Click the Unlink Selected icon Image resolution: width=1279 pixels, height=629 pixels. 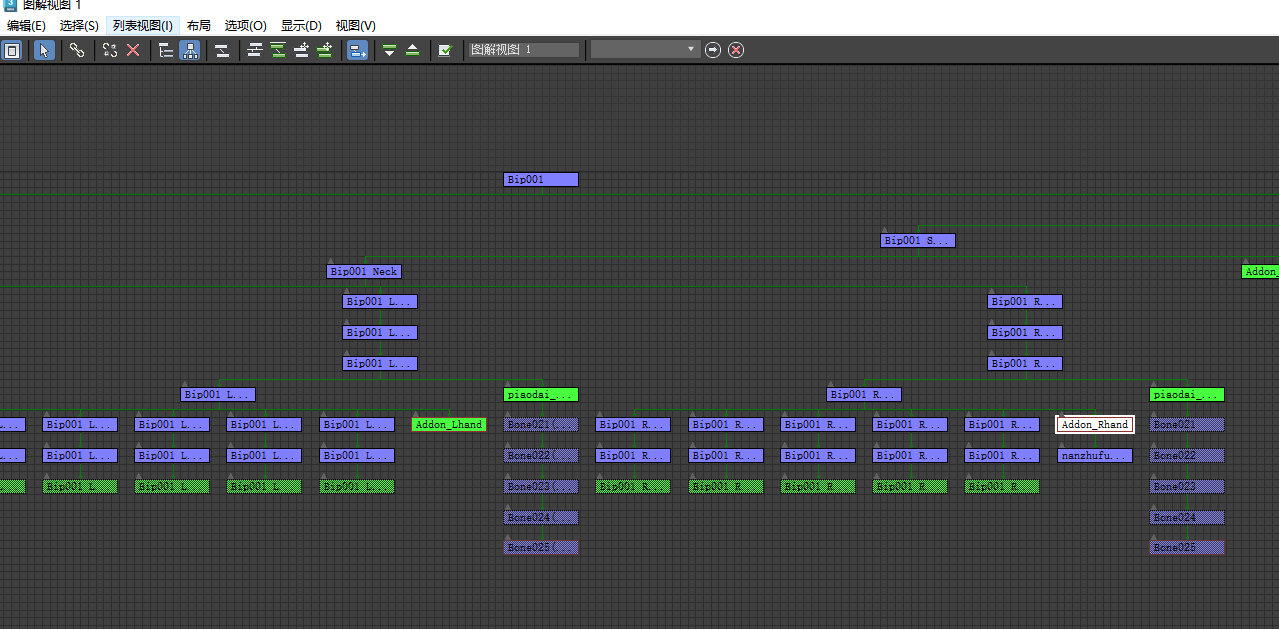110,50
